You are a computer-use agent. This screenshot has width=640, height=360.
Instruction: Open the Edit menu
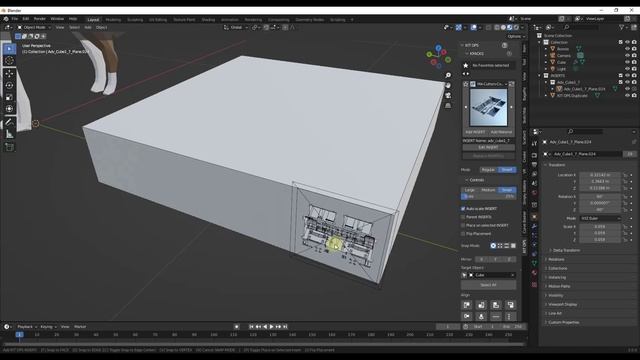coord(26,19)
